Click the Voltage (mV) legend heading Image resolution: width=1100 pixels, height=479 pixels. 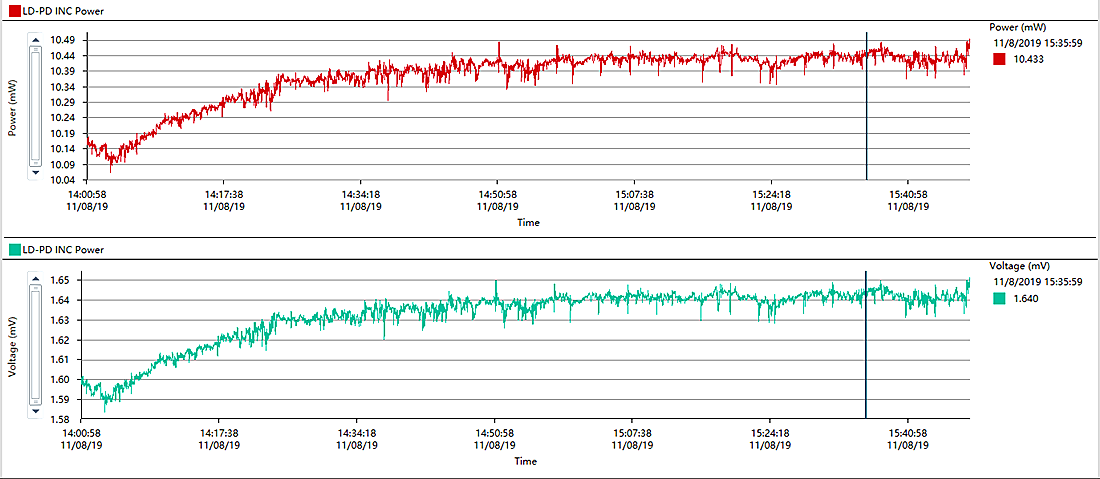pos(1019,266)
